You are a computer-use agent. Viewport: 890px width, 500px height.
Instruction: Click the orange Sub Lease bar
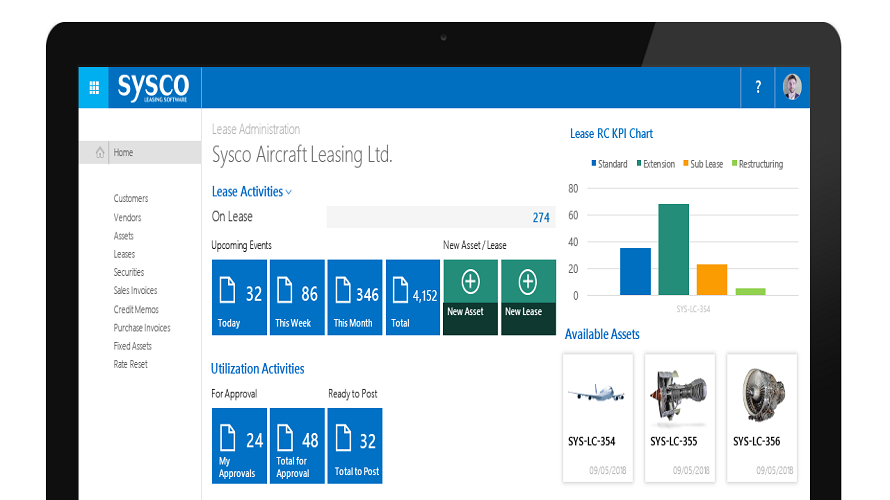712,279
